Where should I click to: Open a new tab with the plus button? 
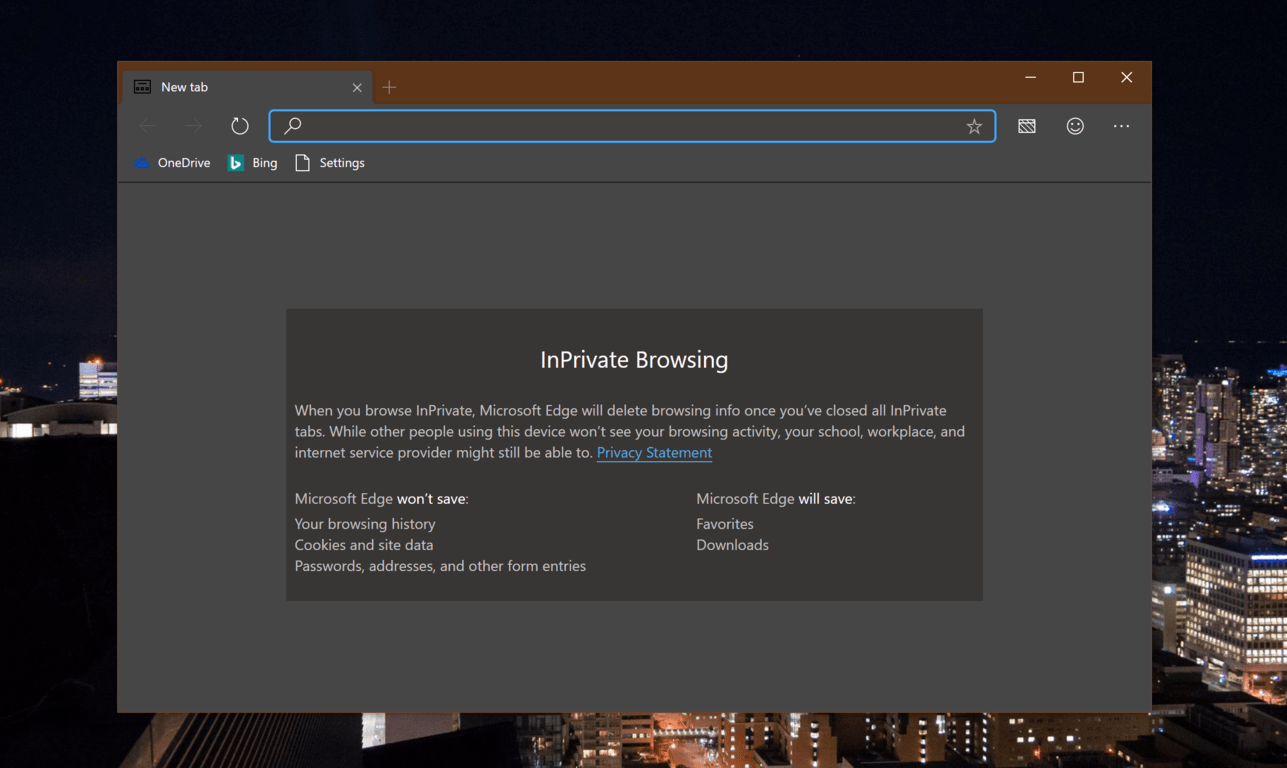(389, 87)
